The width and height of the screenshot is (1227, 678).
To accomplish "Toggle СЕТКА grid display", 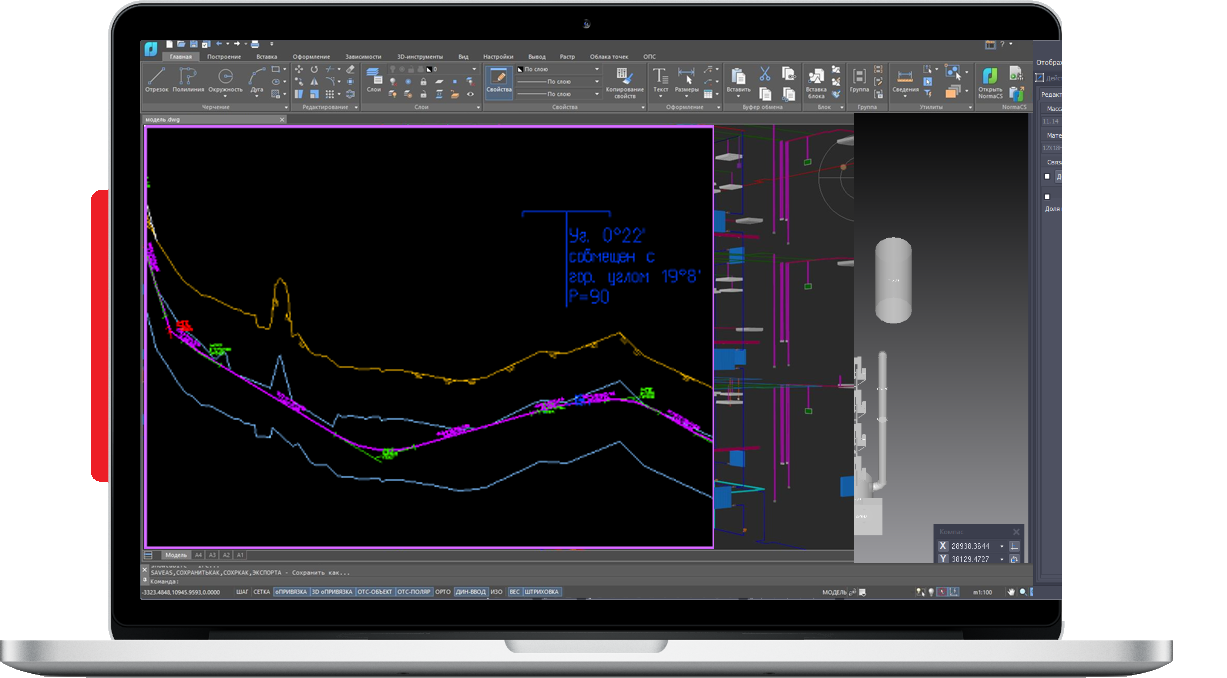I will [261, 592].
